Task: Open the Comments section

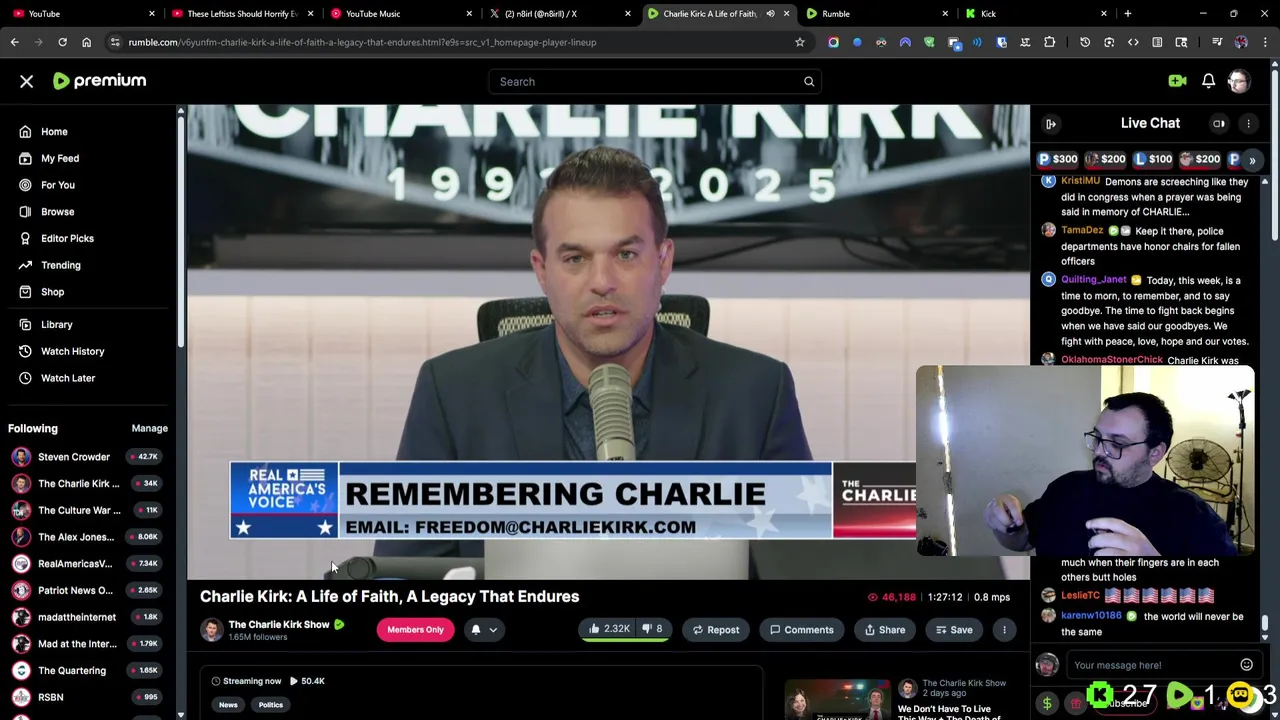Action: coord(801,630)
